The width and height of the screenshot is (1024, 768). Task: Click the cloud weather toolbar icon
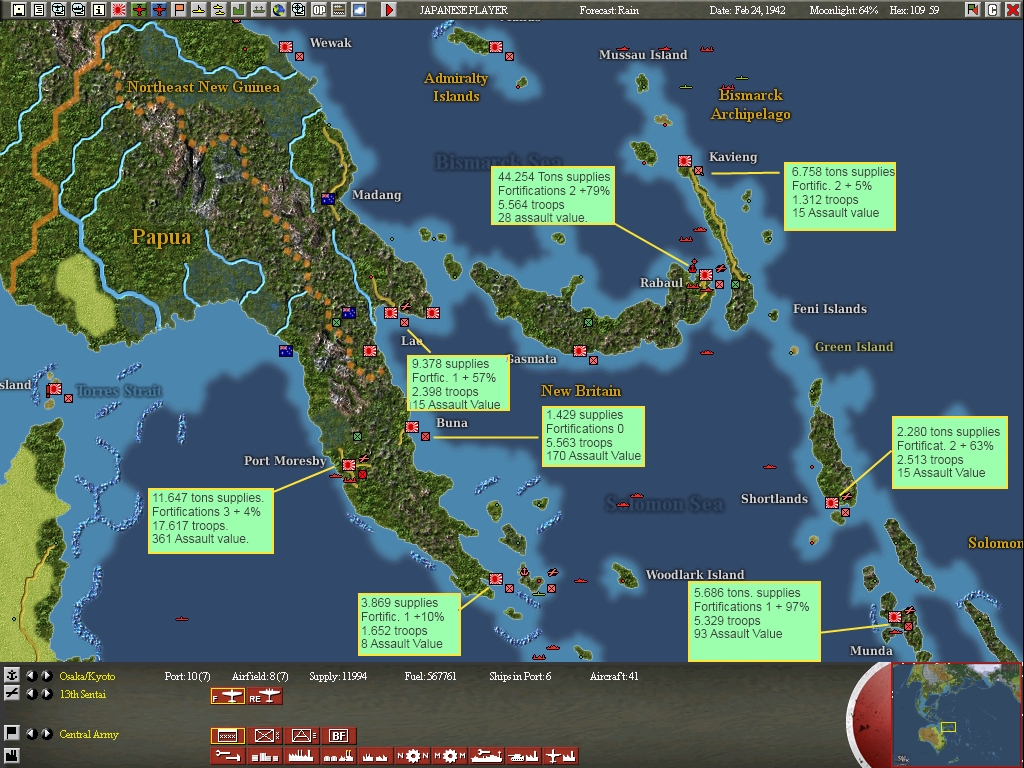tap(359, 9)
